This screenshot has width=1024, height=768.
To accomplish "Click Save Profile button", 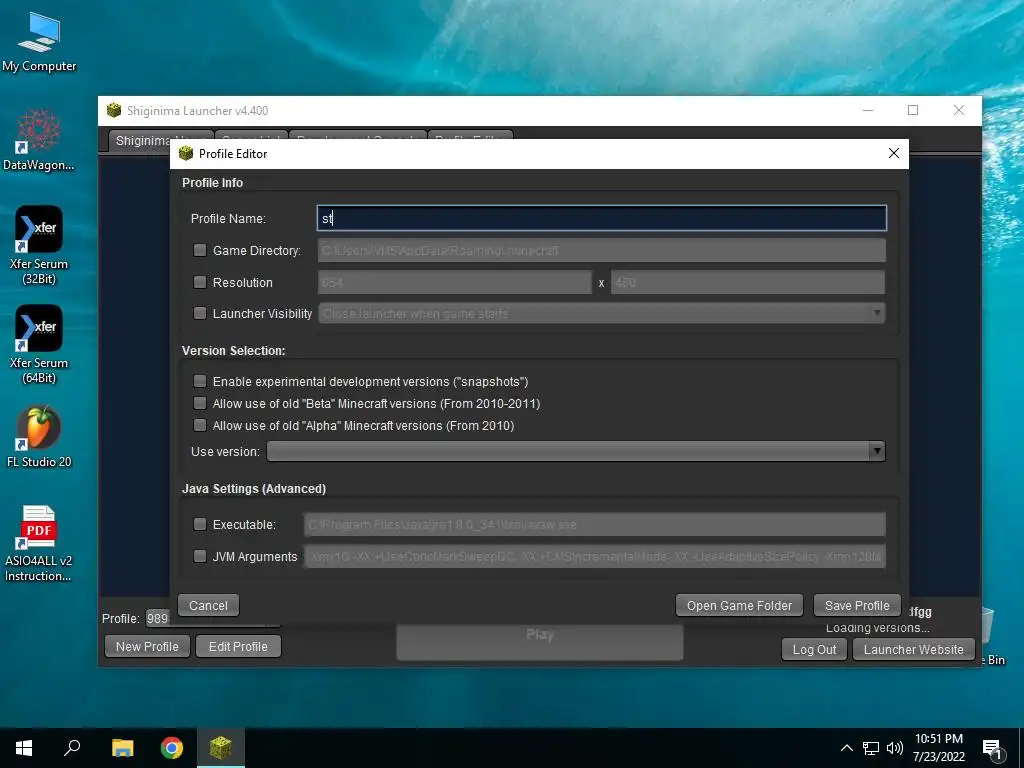I will [x=857, y=605].
